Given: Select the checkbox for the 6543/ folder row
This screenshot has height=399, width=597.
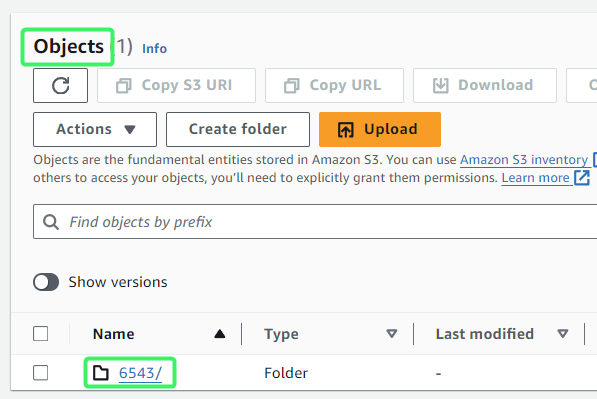Looking at the screenshot, I should click(40, 373).
